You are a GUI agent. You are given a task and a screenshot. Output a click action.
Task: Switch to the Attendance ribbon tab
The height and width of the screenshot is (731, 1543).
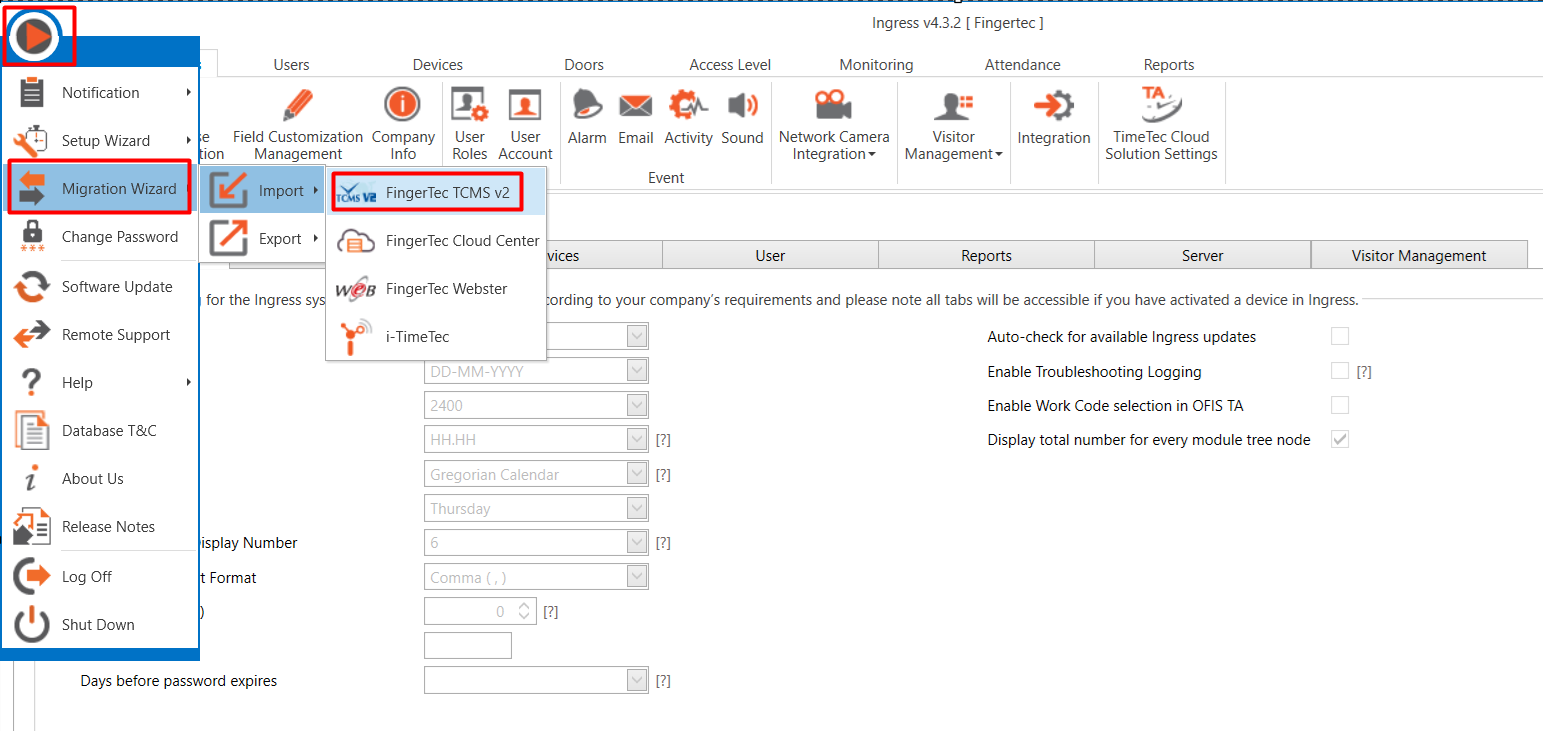(x=1022, y=65)
